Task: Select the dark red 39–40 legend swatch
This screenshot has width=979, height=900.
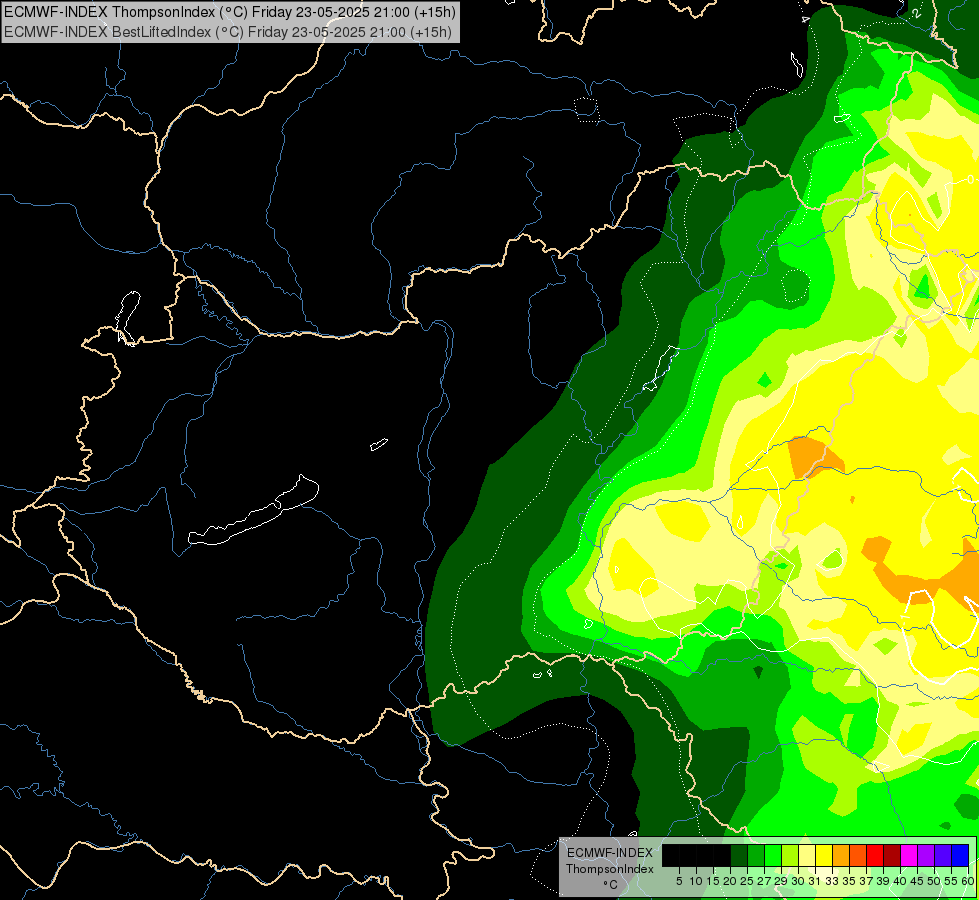Action: [892, 856]
